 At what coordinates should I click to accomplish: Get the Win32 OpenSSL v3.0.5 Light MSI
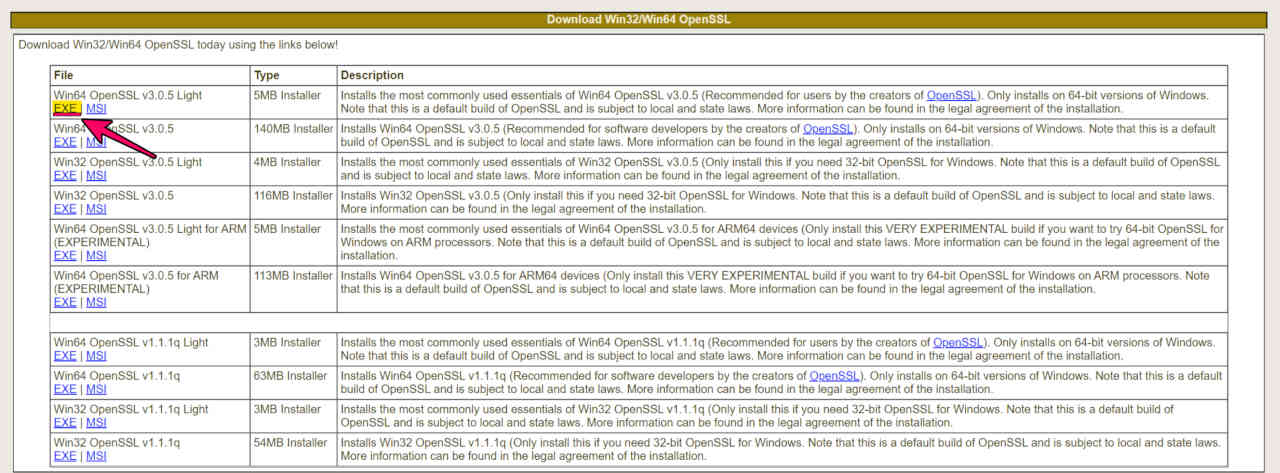[96, 176]
